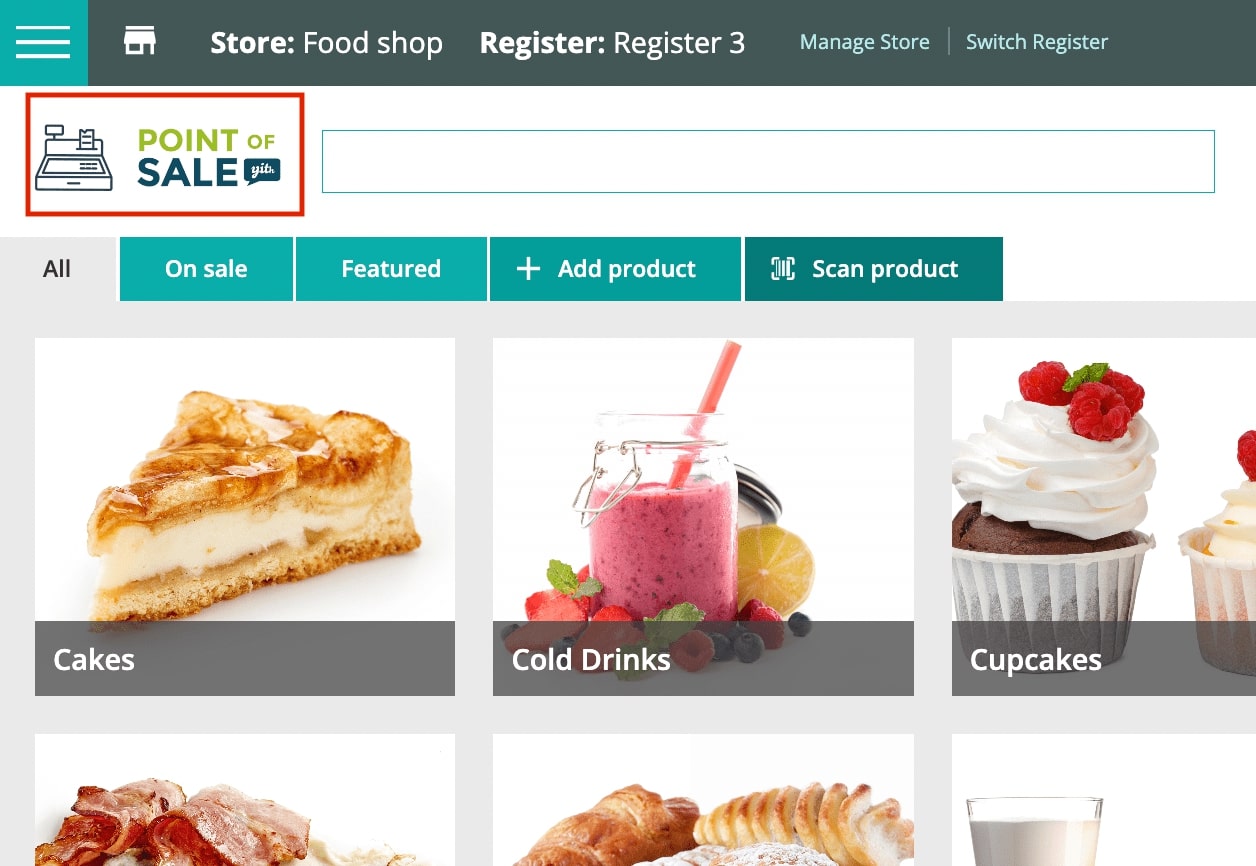This screenshot has width=1256, height=866.
Task: Click the cash register logo icon
Action: tap(74, 158)
